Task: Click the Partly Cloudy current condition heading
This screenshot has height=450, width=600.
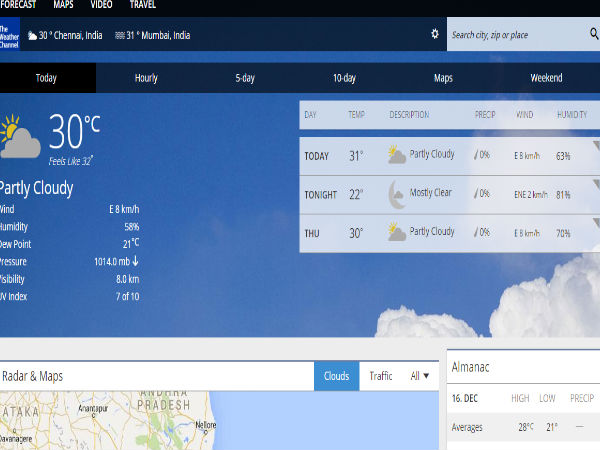Action: coord(36,188)
